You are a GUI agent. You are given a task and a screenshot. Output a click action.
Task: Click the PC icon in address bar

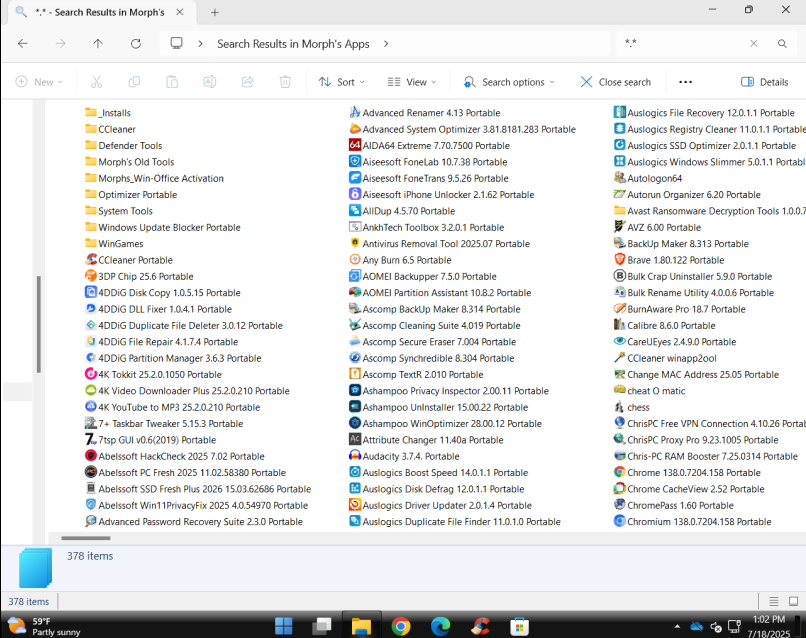point(176,43)
